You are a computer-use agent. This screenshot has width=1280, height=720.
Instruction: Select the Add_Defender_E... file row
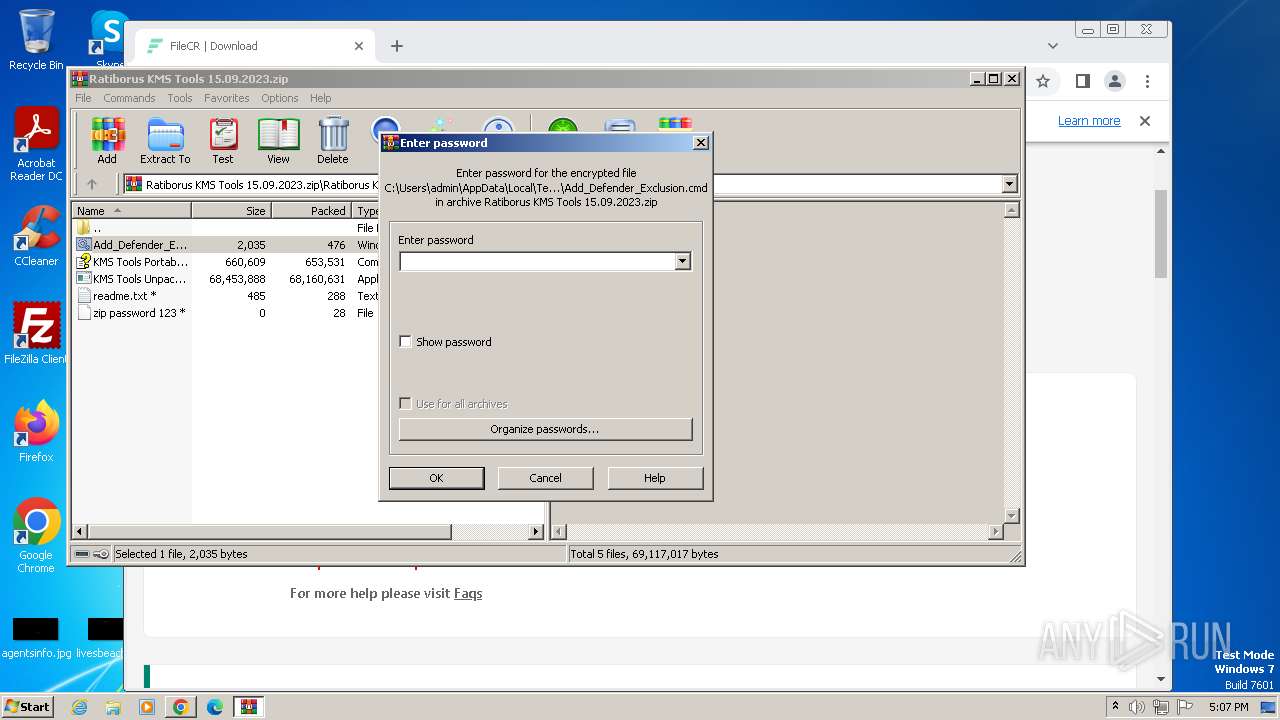pos(226,245)
